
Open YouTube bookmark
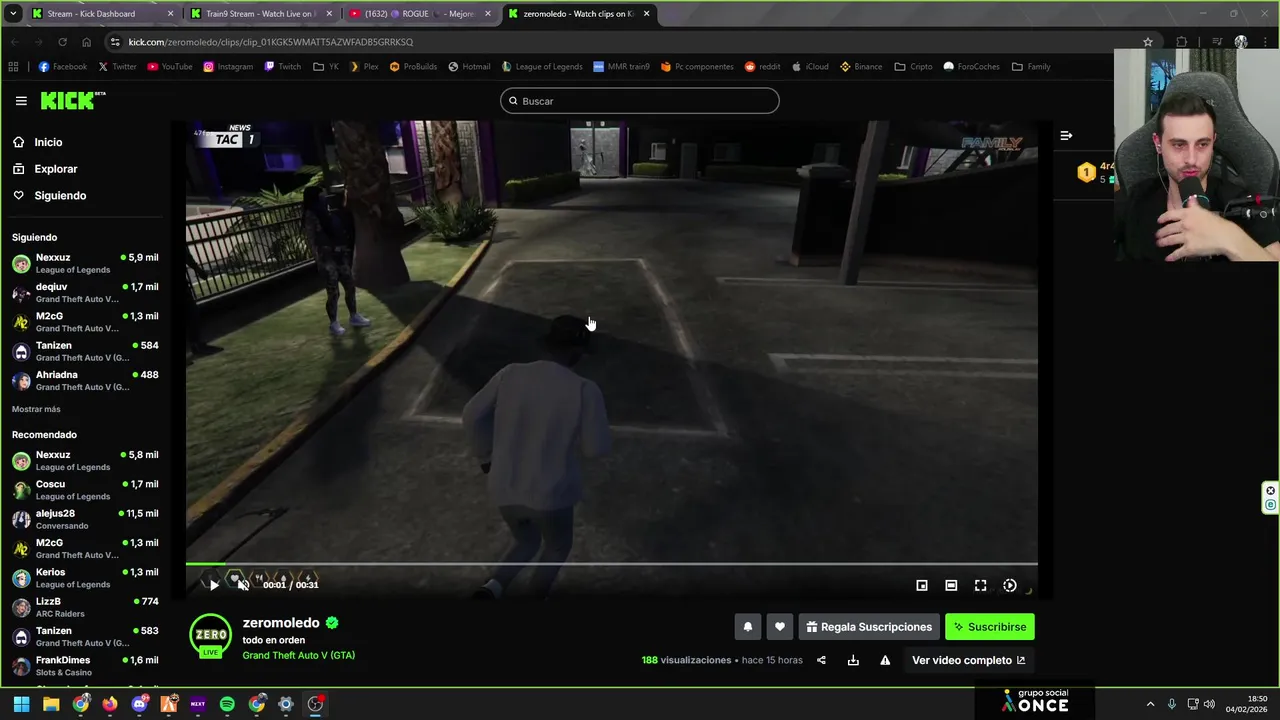[x=169, y=67]
